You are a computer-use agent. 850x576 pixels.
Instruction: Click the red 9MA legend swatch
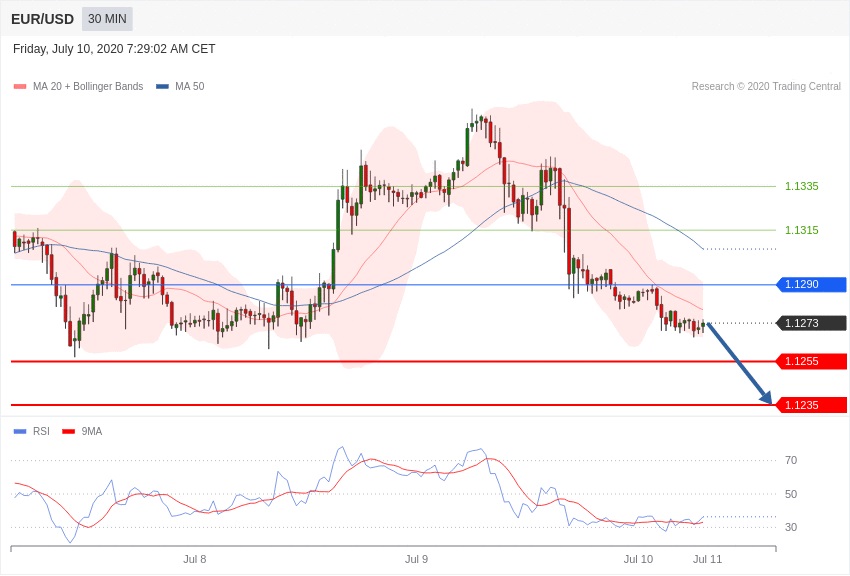pos(68,432)
